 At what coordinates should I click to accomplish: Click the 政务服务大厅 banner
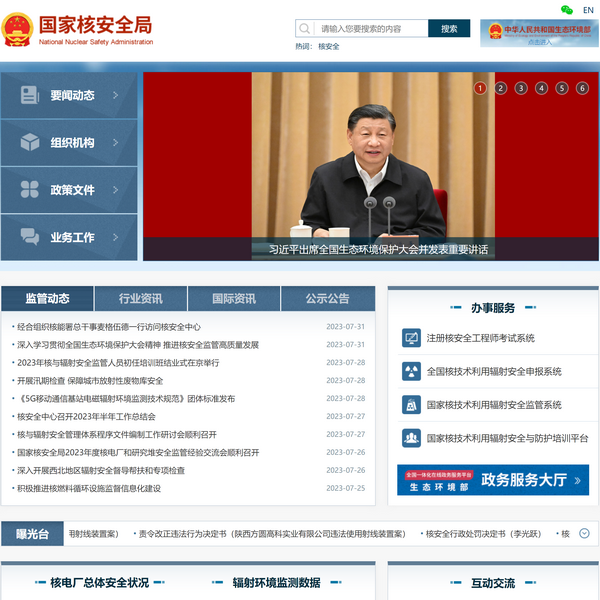(492, 479)
